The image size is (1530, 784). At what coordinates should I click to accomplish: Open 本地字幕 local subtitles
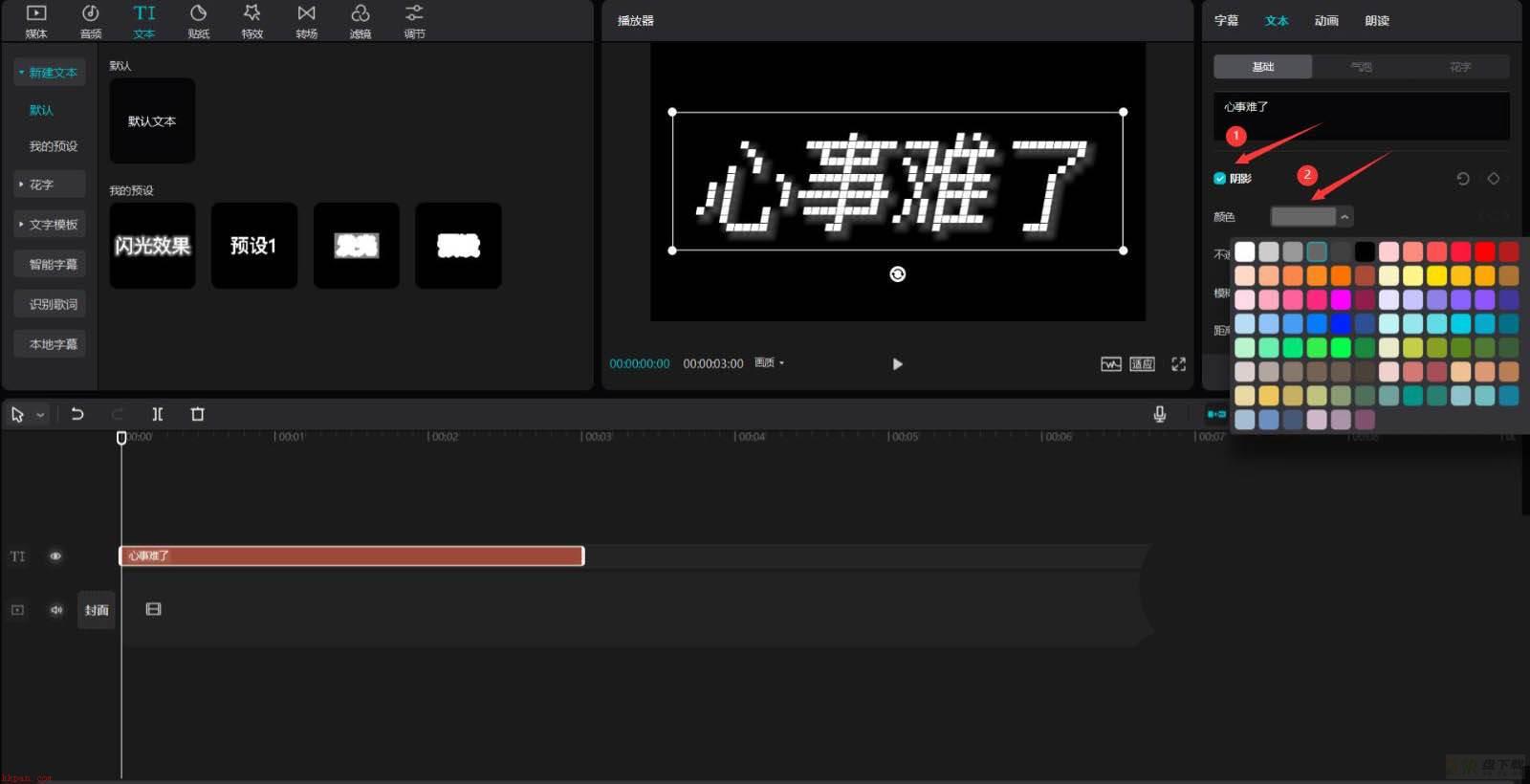coord(50,345)
